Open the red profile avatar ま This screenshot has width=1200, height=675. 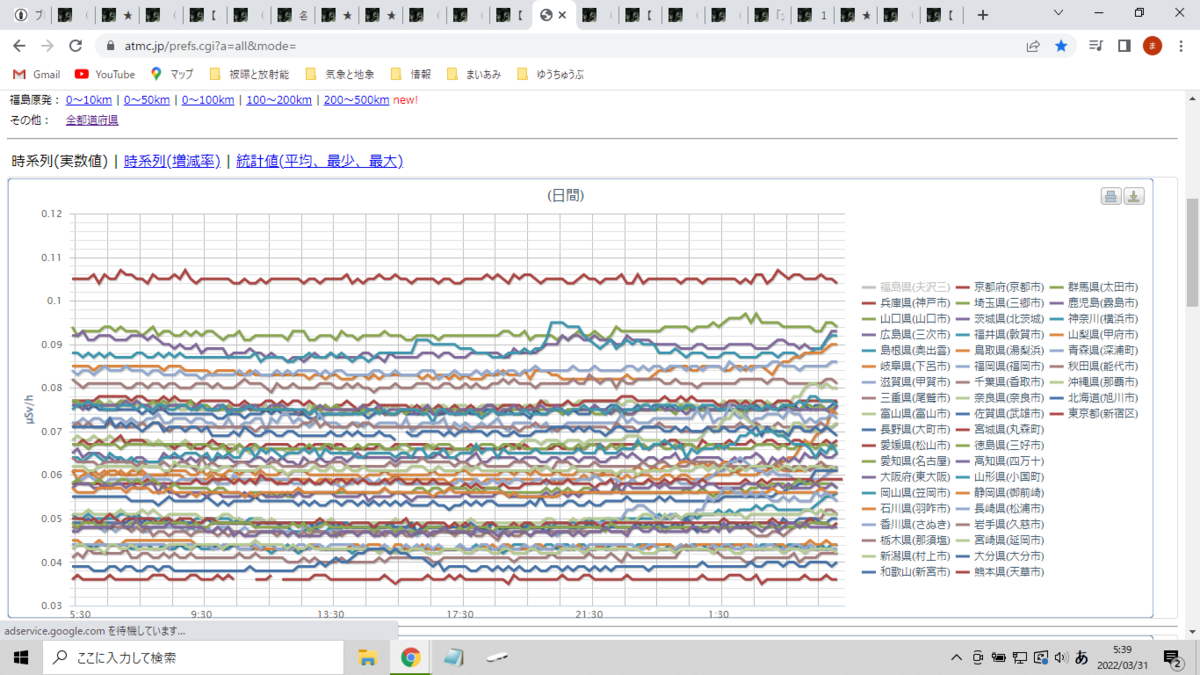coord(1152,46)
